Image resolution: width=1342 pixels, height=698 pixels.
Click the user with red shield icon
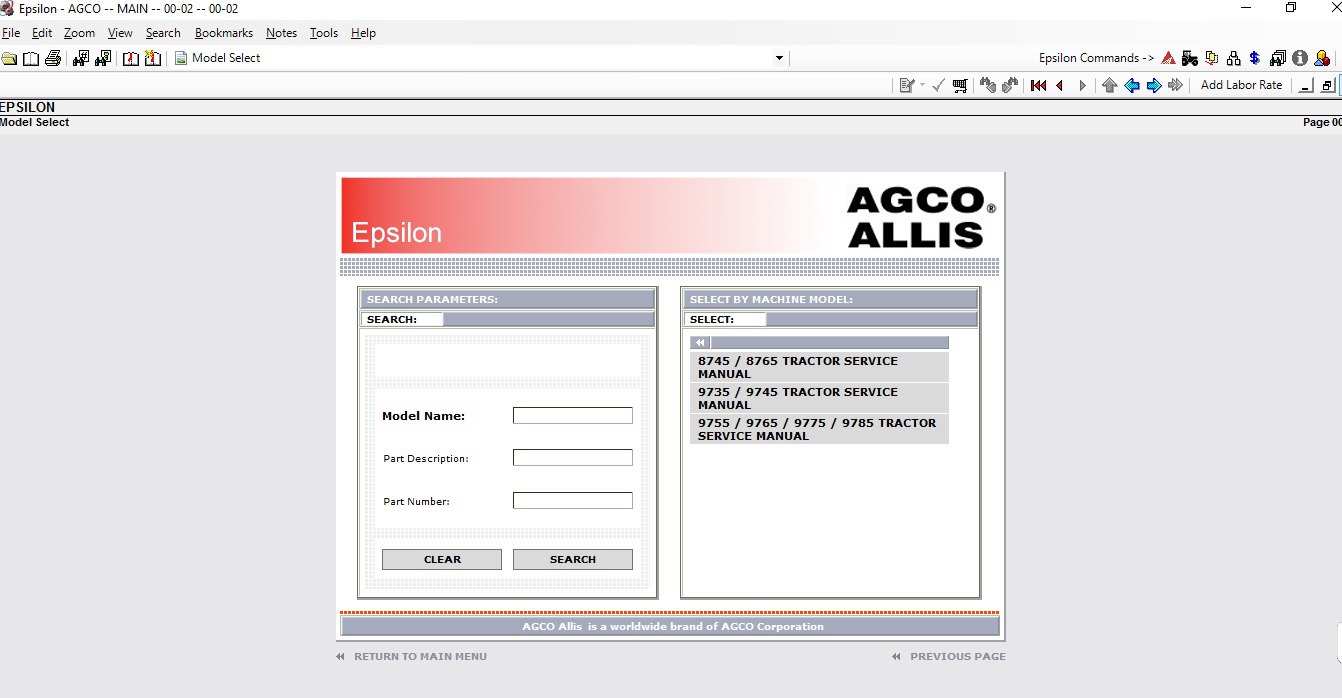point(1322,58)
